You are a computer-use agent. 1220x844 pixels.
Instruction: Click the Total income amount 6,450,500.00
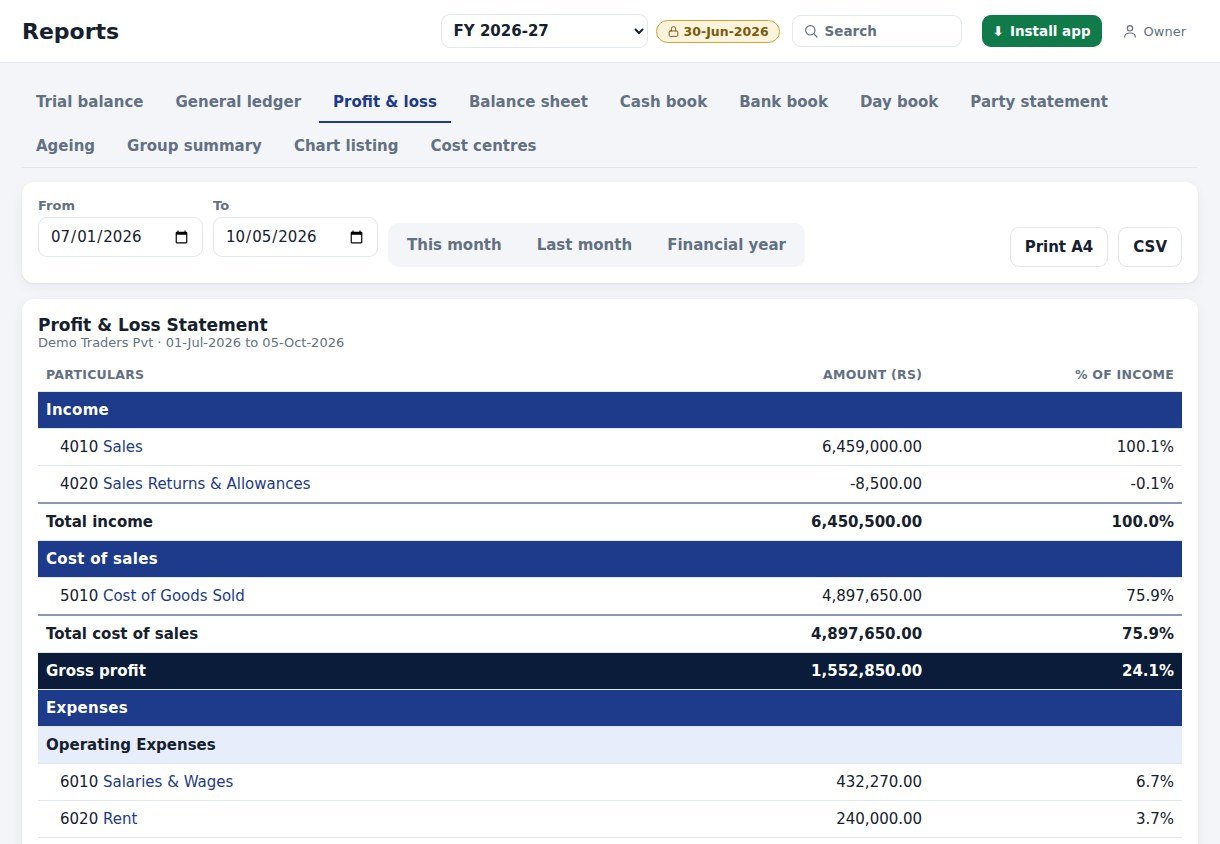click(x=867, y=522)
